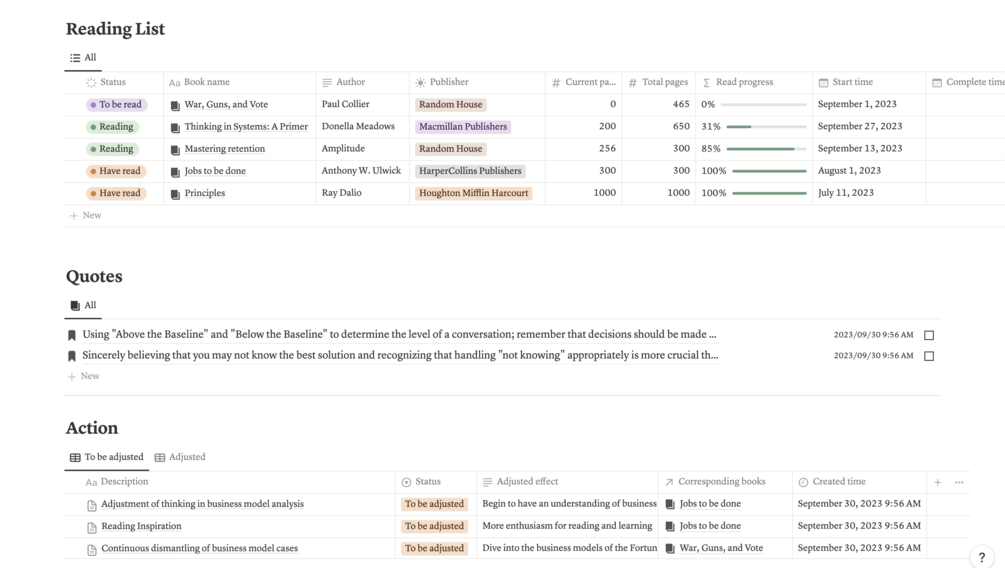Open Macmillan Publishers publisher tag selector
The height and width of the screenshot is (568, 1005).
pyautogui.click(x=462, y=127)
